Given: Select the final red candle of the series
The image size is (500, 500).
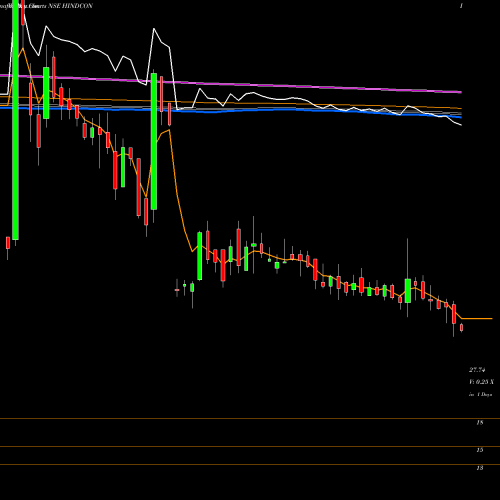Looking at the screenshot, I should tap(462, 328).
